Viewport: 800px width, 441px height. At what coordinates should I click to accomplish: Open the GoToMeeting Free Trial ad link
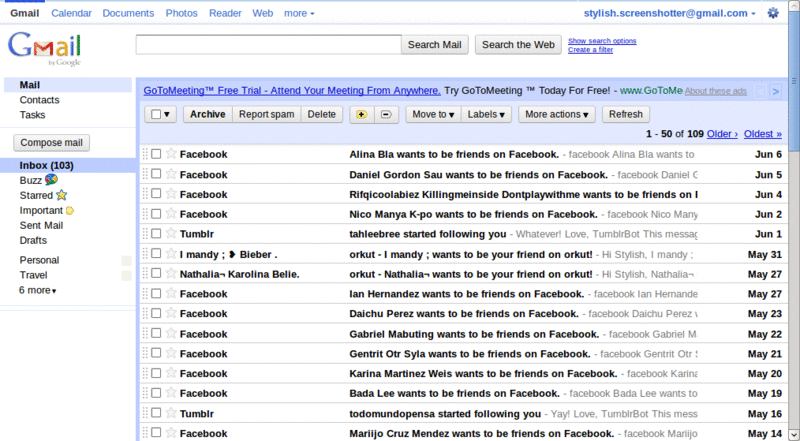click(x=292, y=91)
